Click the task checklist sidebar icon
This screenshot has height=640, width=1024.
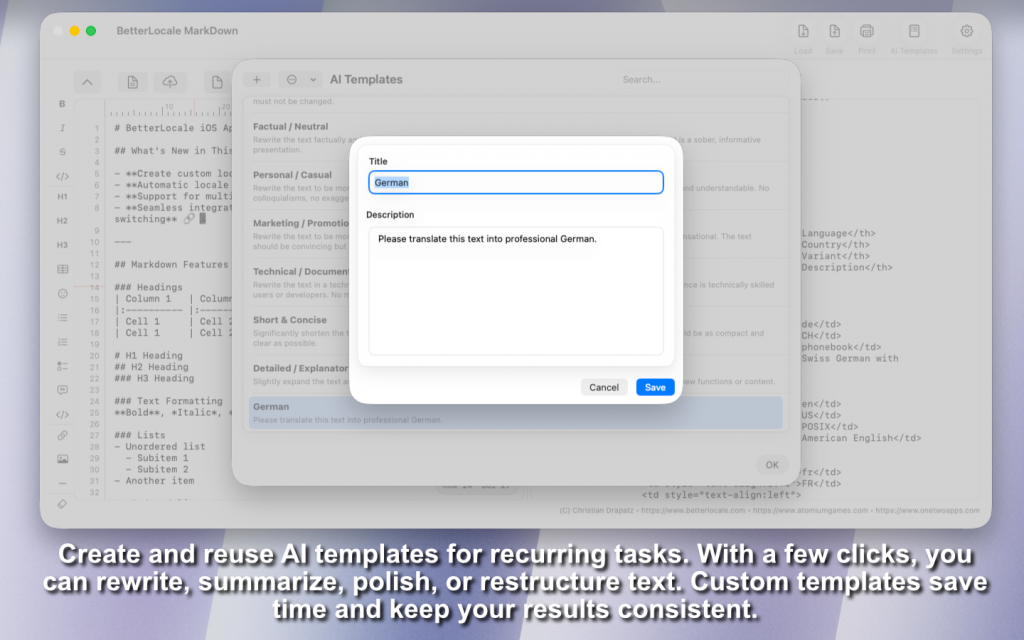click(x=62, y=366)
